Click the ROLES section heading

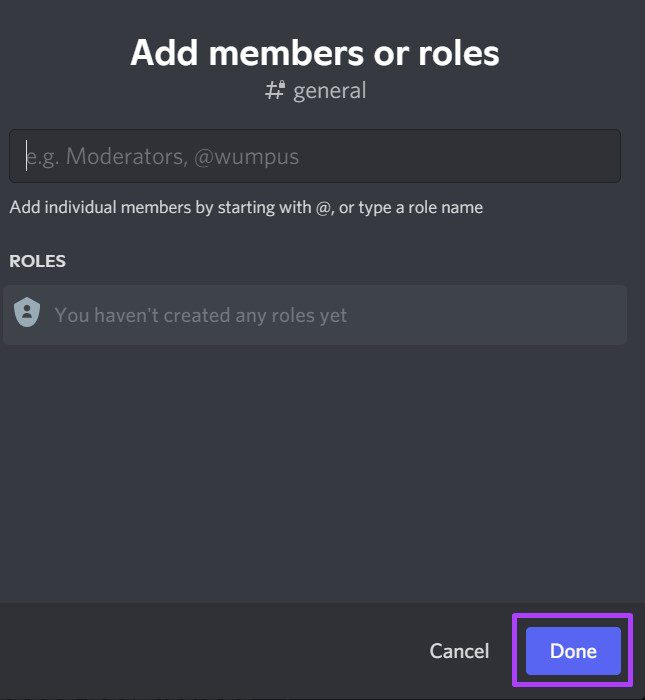click(x=37, y=261)
